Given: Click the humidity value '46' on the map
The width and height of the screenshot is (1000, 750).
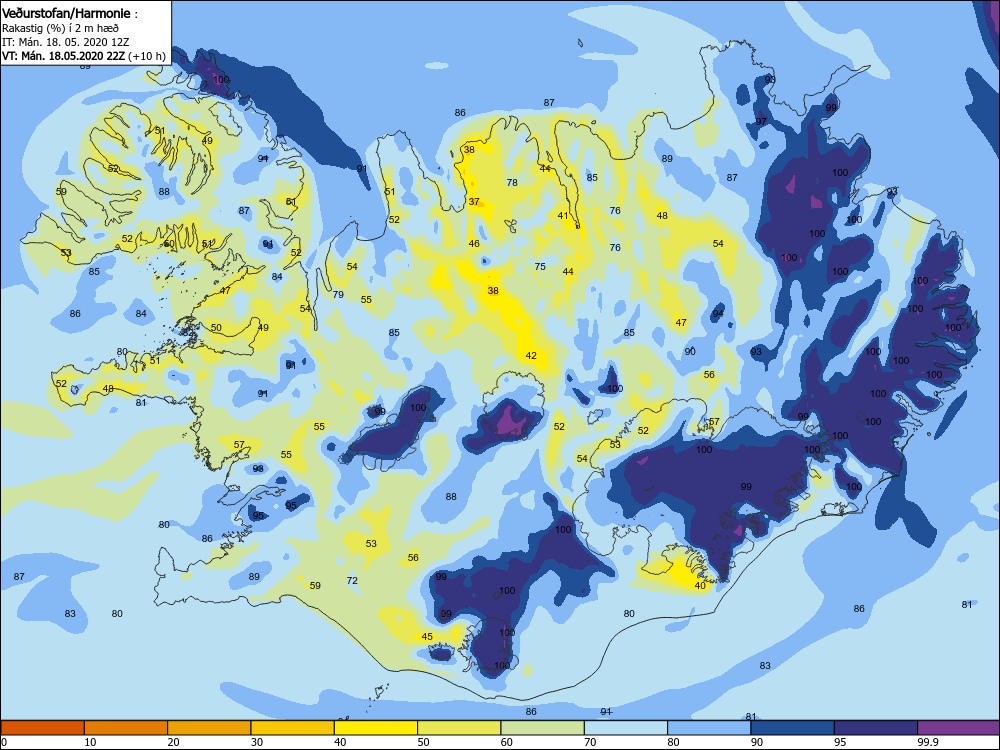Looking at the screenshot, I should coord(474,244).
